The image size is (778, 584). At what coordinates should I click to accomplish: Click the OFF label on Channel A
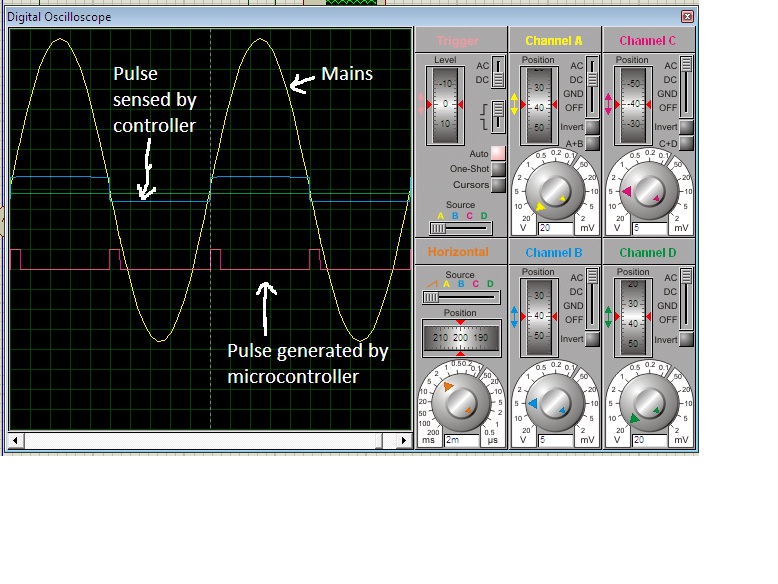coord(574,107)
